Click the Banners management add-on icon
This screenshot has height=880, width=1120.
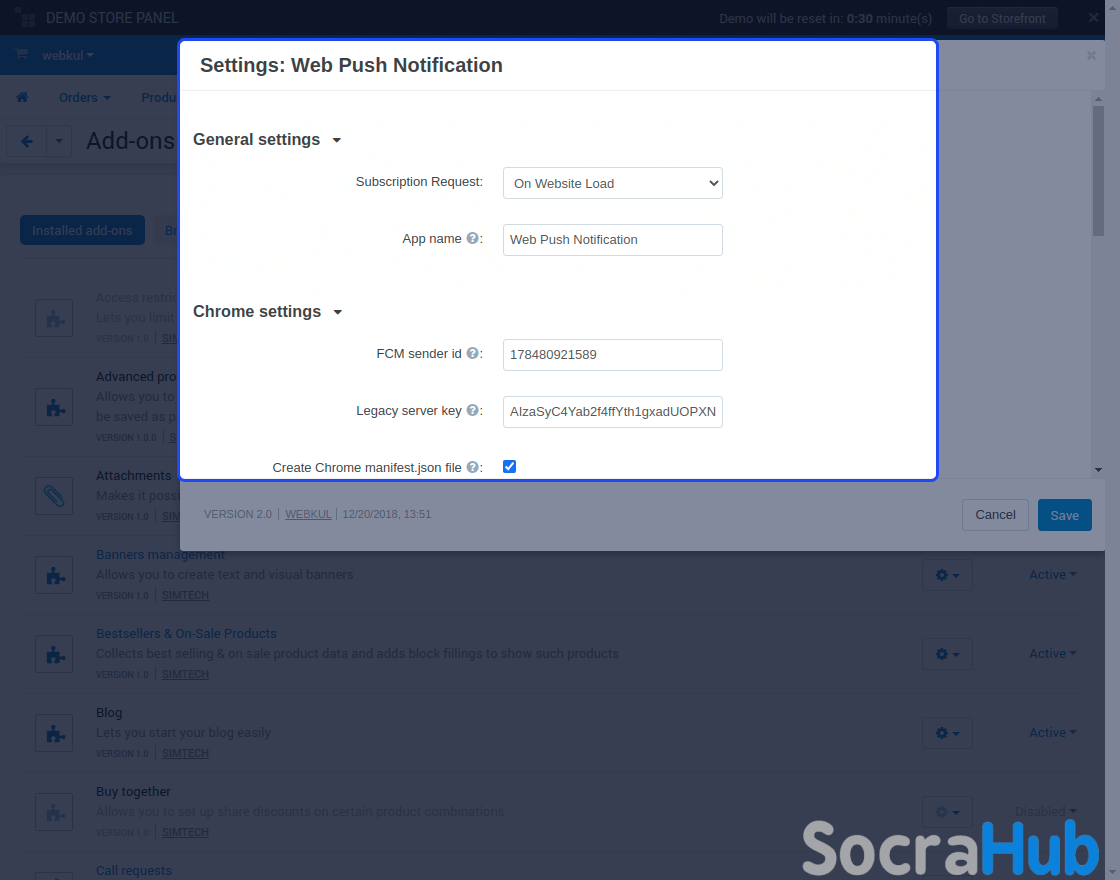[54, 575]
